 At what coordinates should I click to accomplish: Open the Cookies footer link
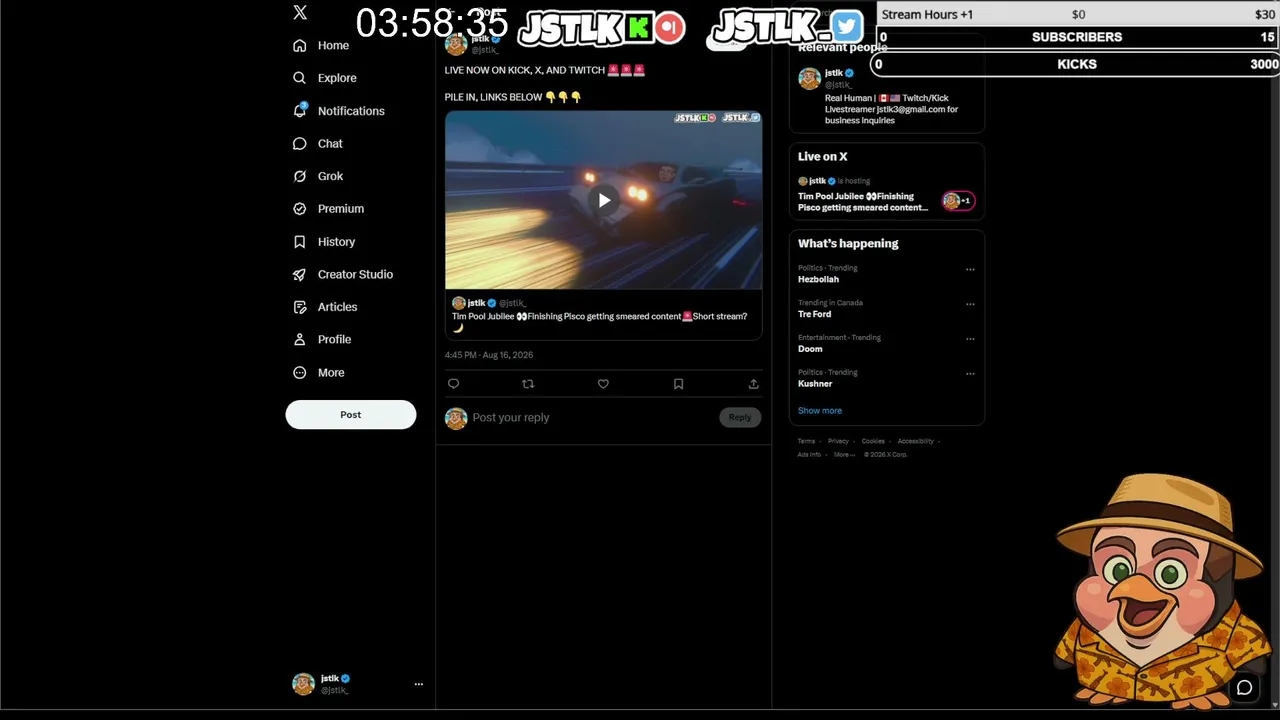click(x=873, y=442)
